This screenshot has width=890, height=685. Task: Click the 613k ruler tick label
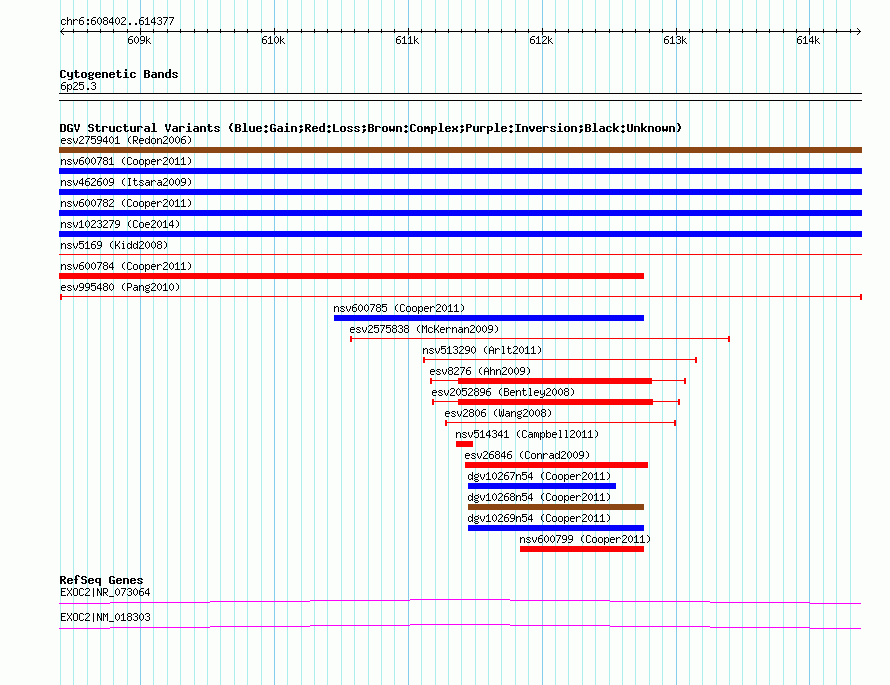675,40
